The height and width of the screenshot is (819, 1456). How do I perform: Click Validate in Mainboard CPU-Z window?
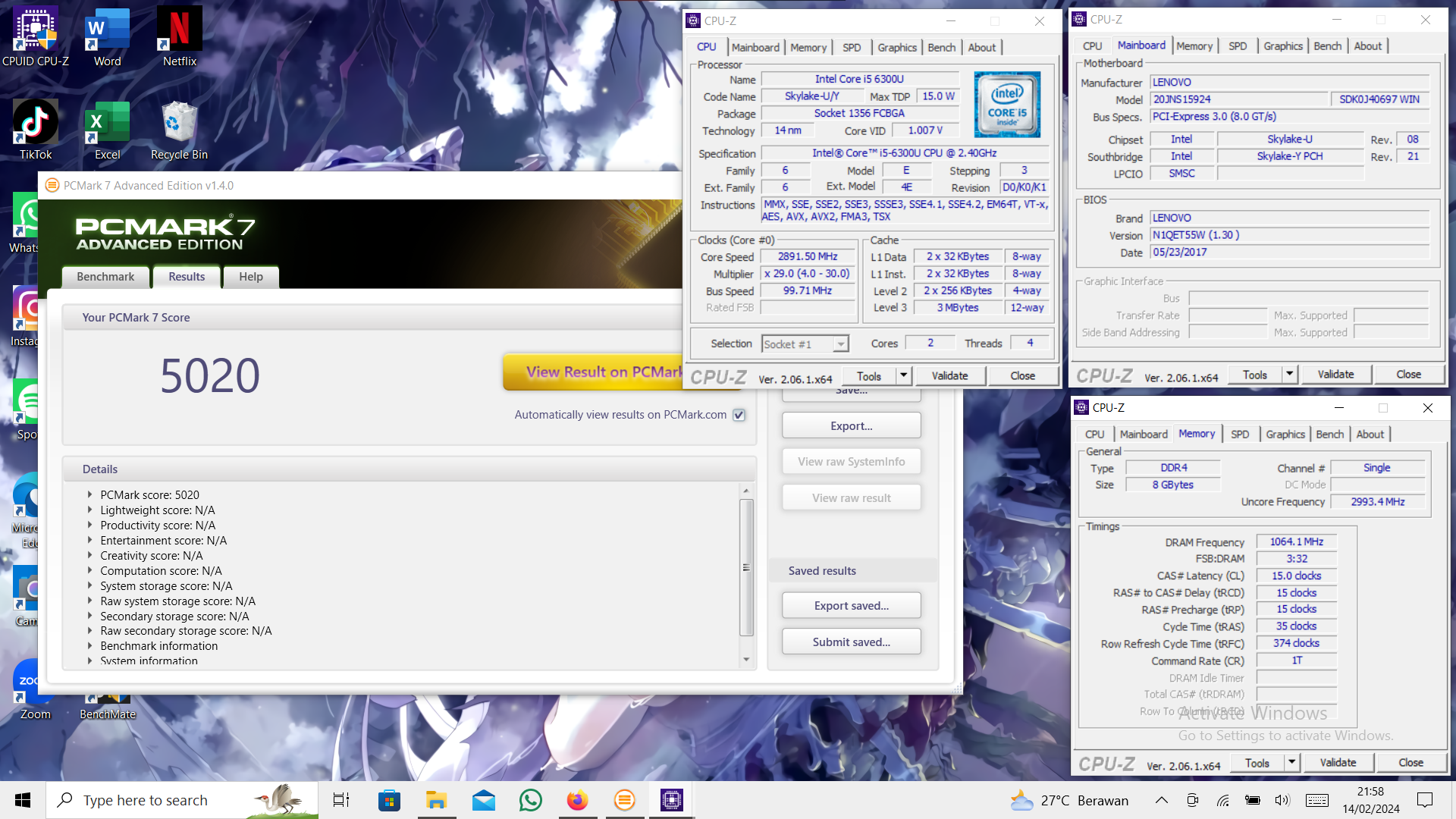pyautogui.click(x=1335, y=374)
